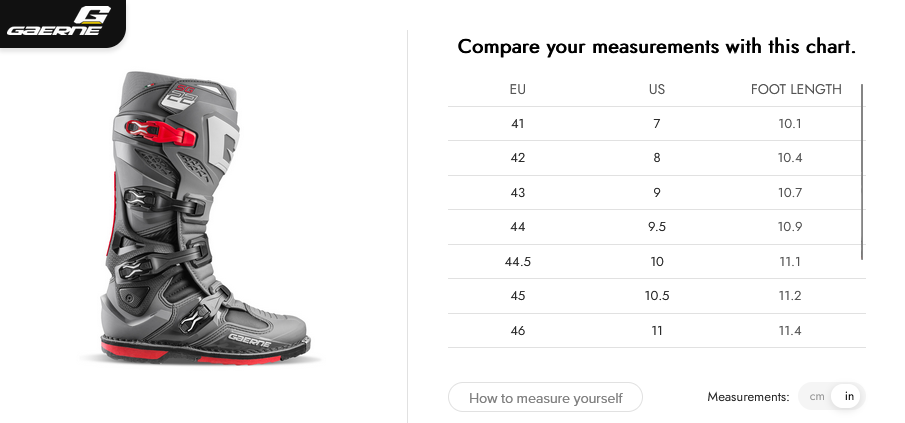Click the size chart scrollbar
This screenshot has height=423, width=905.
(x=862, y=171)
